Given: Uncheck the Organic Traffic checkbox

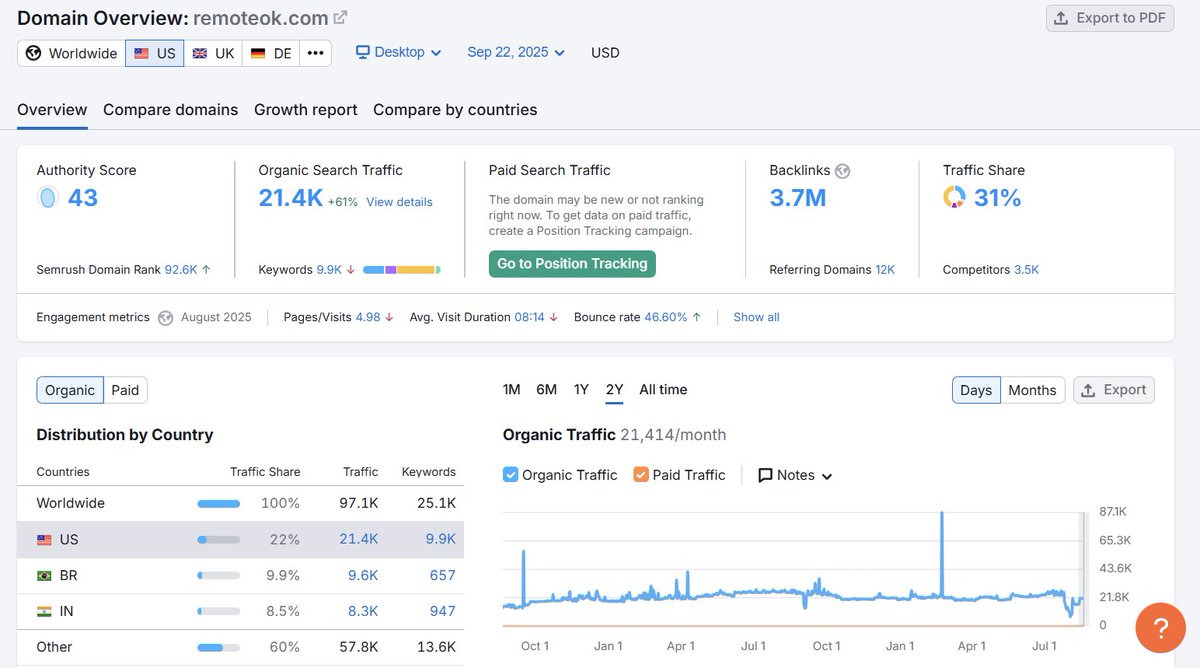Looking at the screenshot, I should pyautogui.click(x=511, y=475).
